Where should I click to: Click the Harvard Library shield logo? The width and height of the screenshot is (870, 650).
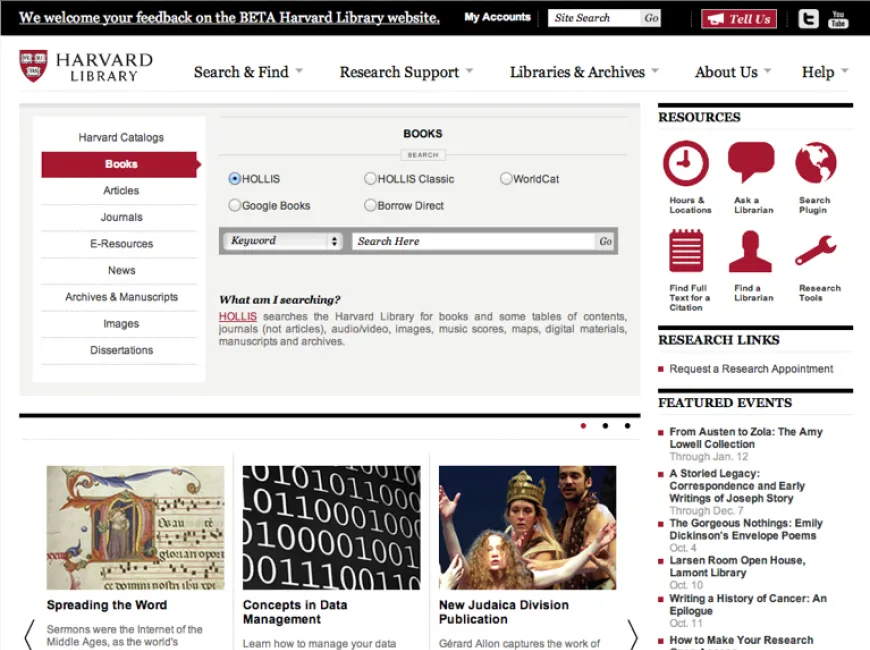pyautogui.click(x=33, y=66)
